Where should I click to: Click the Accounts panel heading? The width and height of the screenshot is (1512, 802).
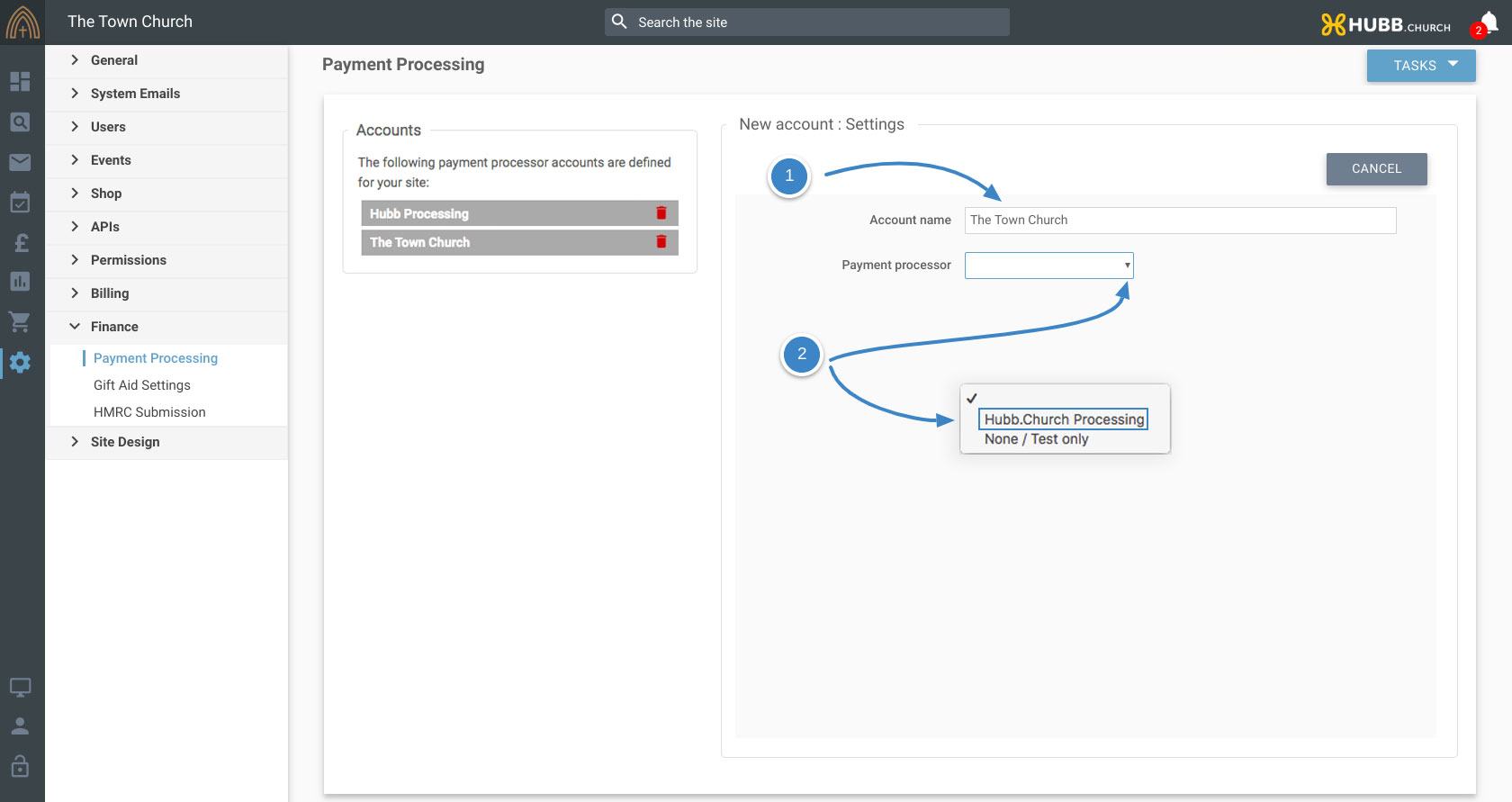coord(389,131)
